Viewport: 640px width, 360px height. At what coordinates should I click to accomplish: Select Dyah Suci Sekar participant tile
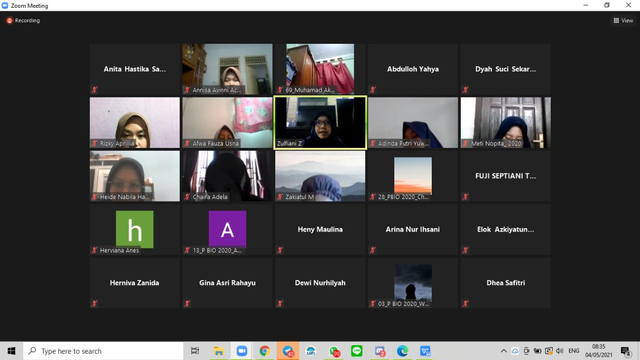[506, 69]
